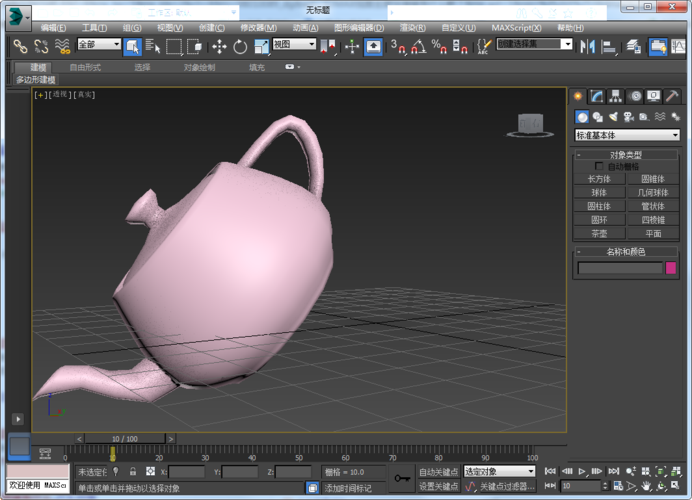The width and height of the screenshot is (692, 500).
Task: Click the Align tool icon
Action: 609,46
